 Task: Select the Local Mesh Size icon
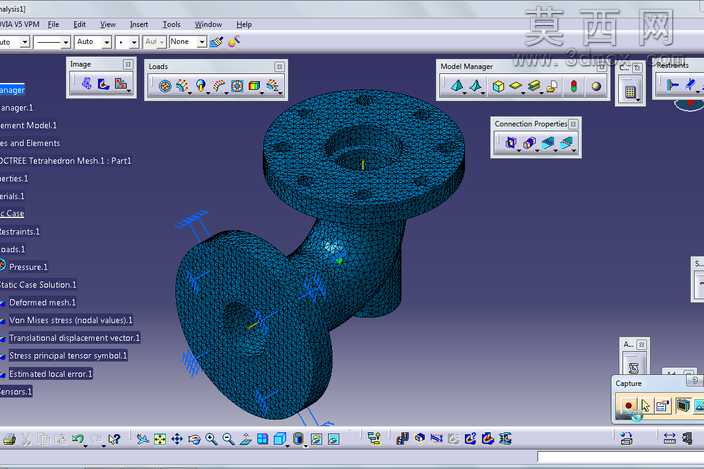coord(475,85)
